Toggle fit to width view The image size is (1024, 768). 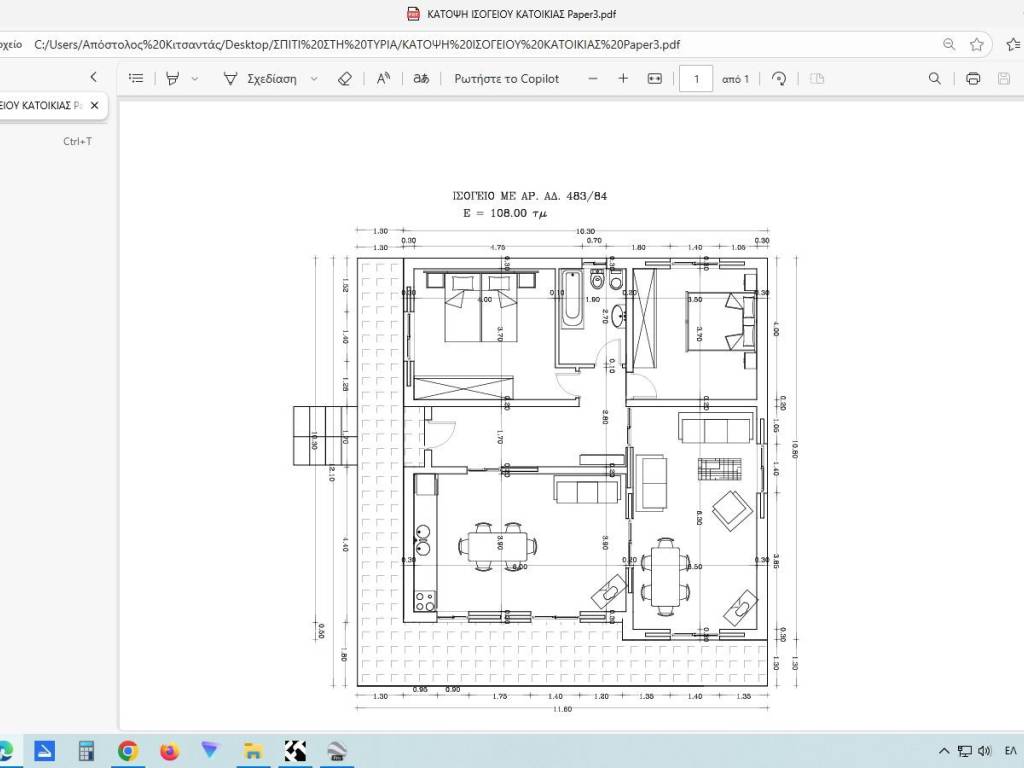point(655,78)
